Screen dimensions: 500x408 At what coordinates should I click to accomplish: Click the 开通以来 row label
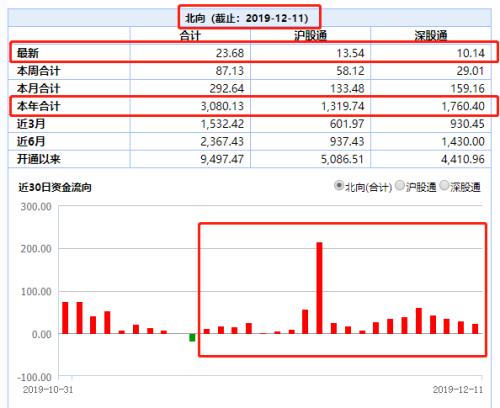tap(38, 159)
